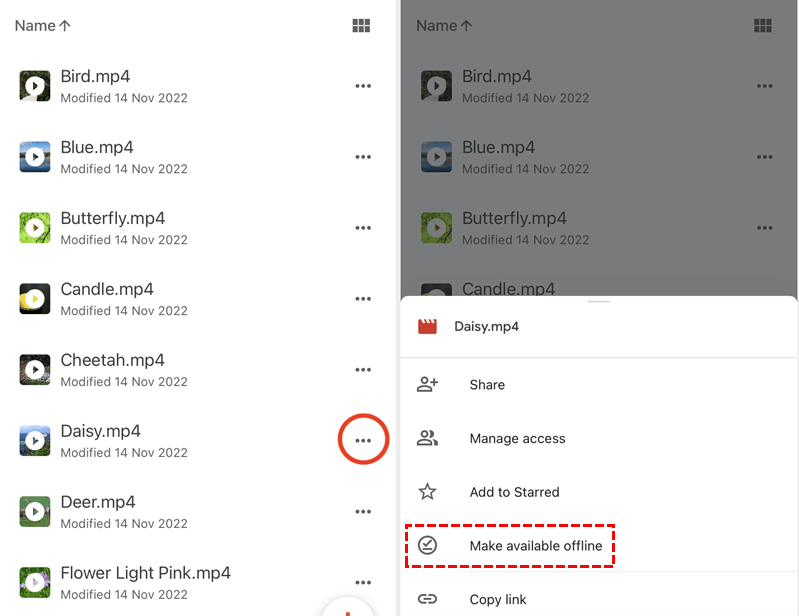Click the star icon for Add to Starred
Image resolution: width=799 pixels, height=616 pixels.
[x=428, y=492]
